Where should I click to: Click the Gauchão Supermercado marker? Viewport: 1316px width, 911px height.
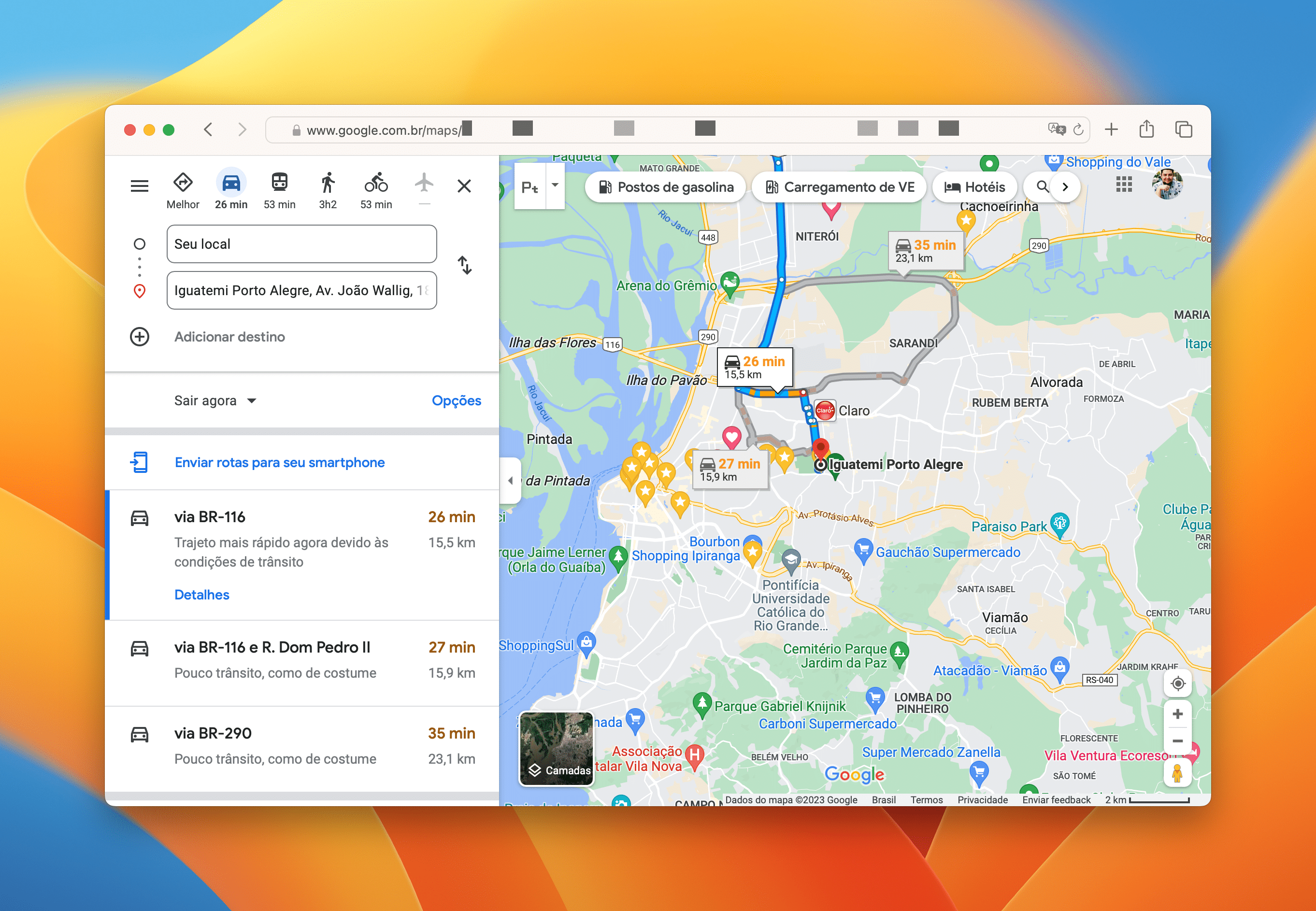tap(863, 551)
